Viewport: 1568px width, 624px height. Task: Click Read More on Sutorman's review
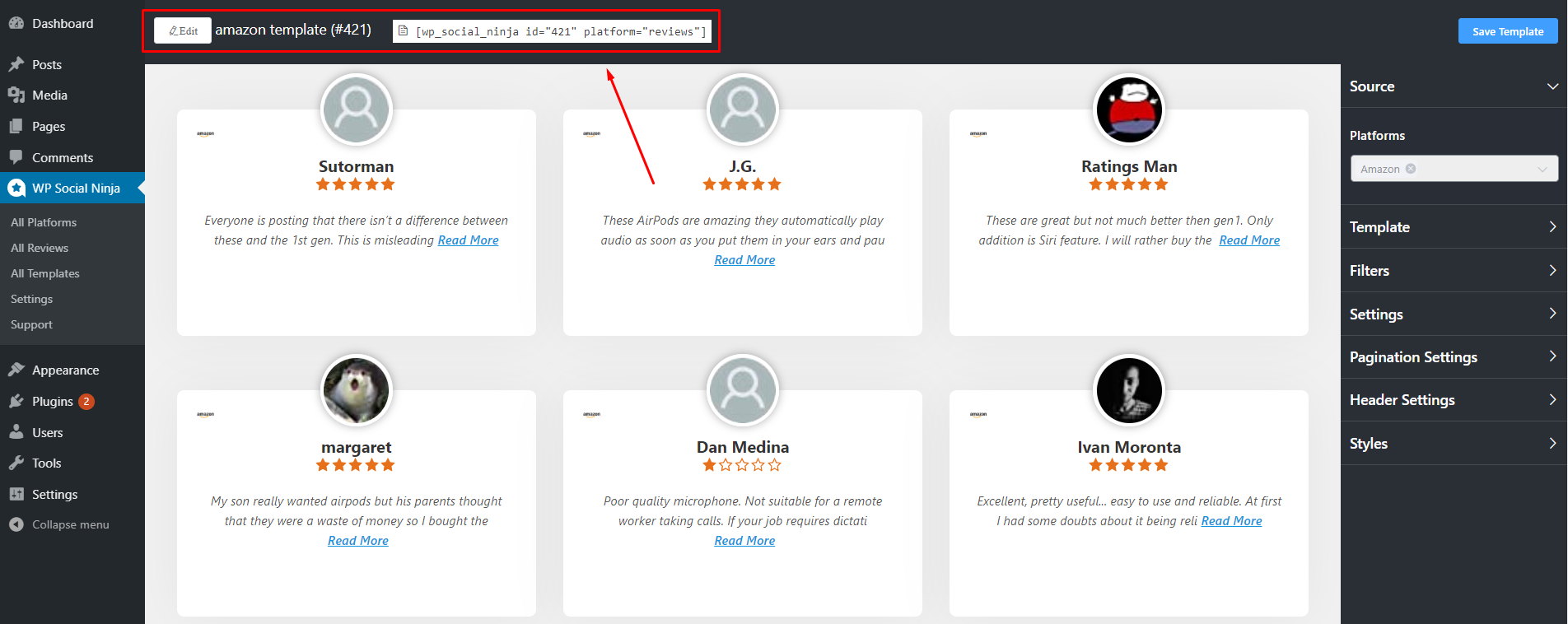click(x=468, y=240)
